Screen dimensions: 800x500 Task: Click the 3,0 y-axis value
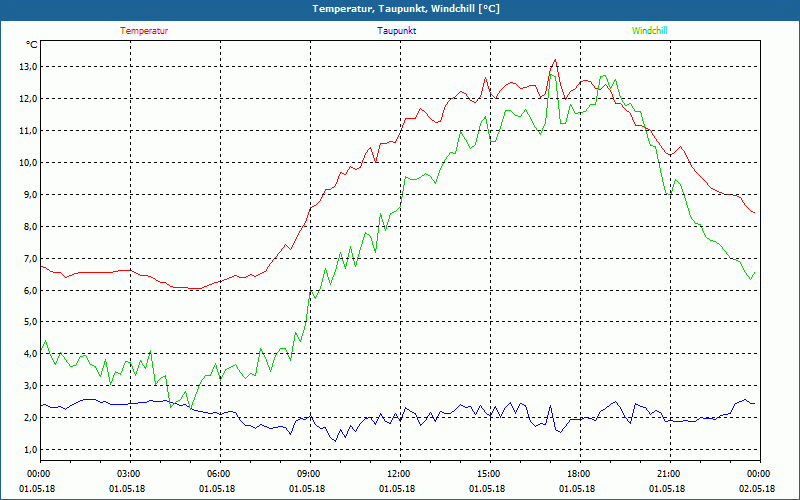(x=31, y=386)
